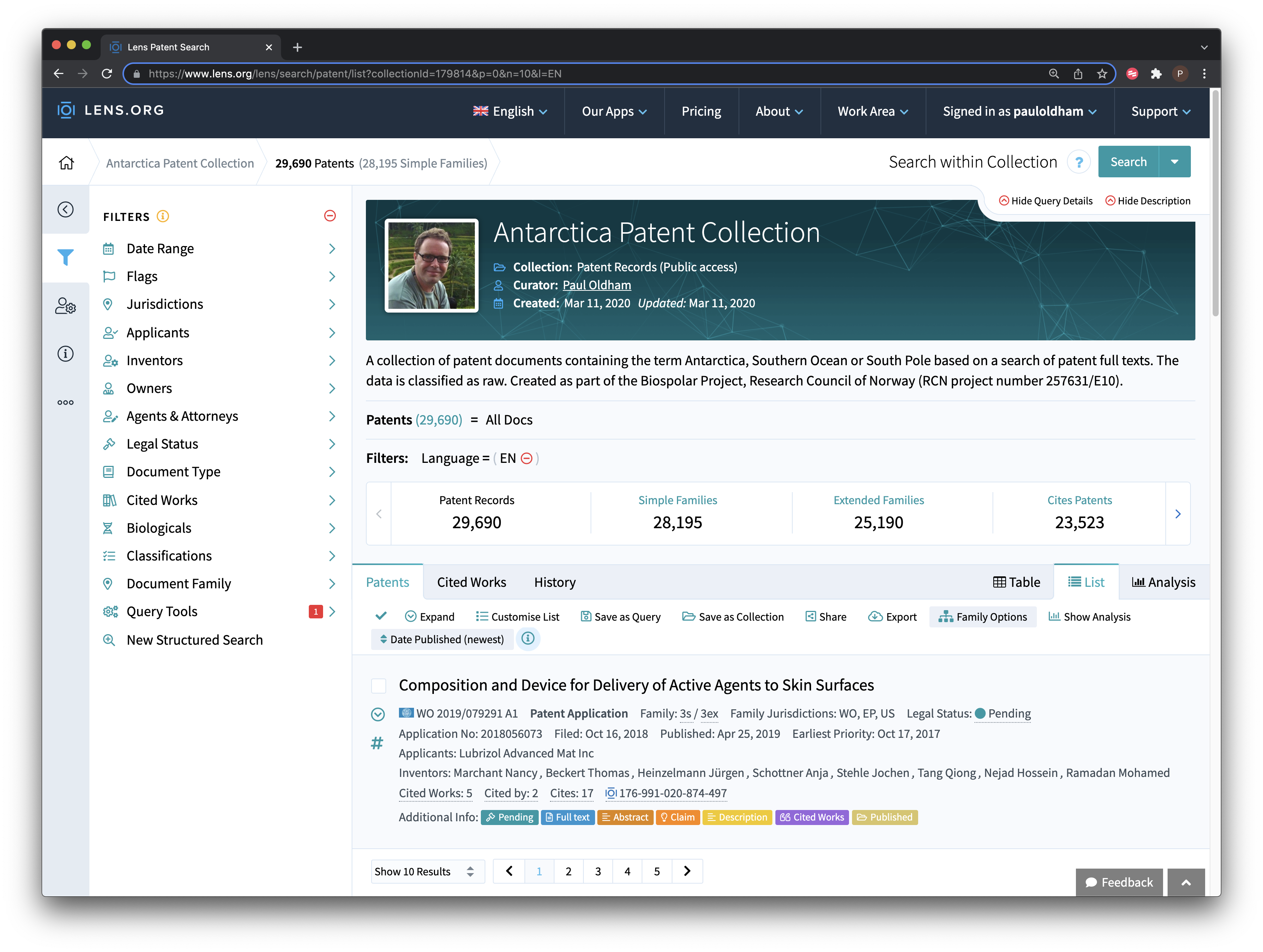Screen dimensions: 1263x952
Task: Open the Paul Oldham curator link
Action: pyautogui.click(x=597, y=285)
